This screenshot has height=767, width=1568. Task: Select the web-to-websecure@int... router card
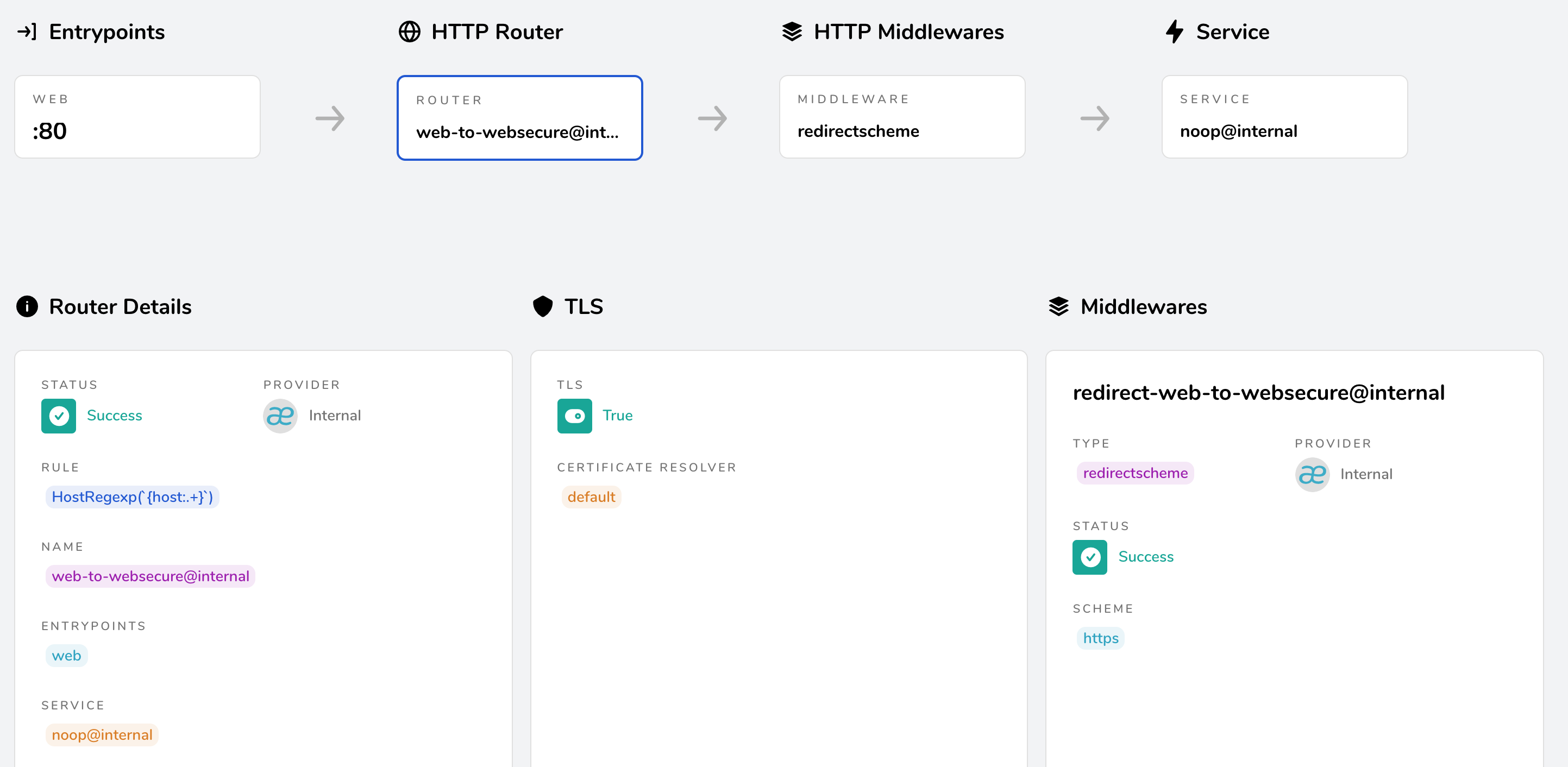click(520, 117)
